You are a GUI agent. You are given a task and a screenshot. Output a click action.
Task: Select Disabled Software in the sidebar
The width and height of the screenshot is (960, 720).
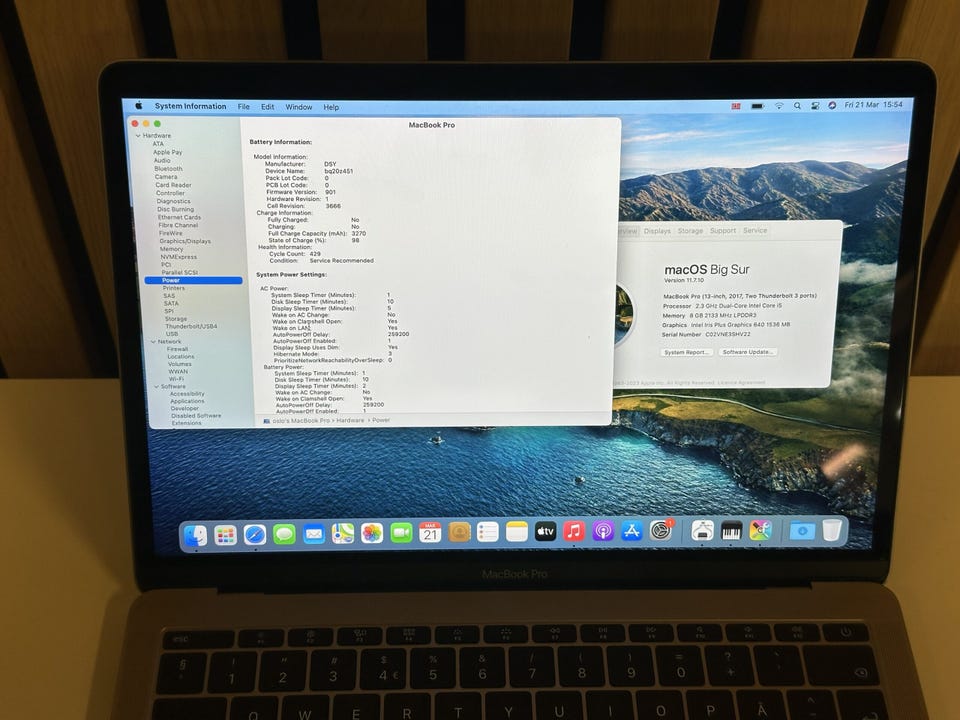point(197,416)
